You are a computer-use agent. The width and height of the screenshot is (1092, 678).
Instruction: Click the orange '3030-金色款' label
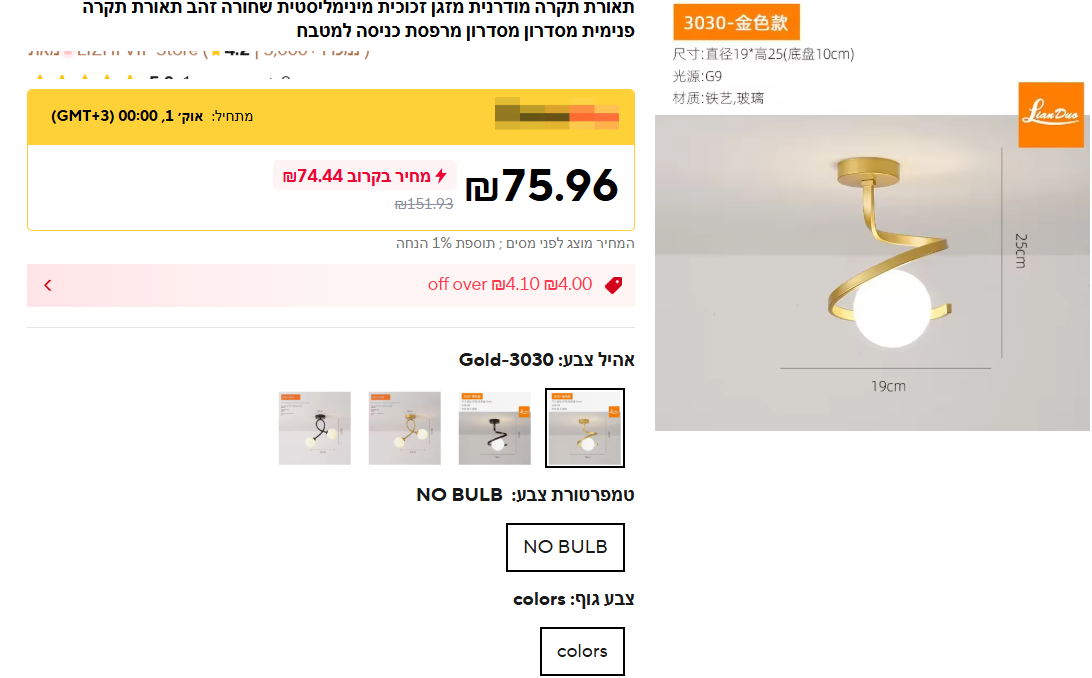pos(736,23)
